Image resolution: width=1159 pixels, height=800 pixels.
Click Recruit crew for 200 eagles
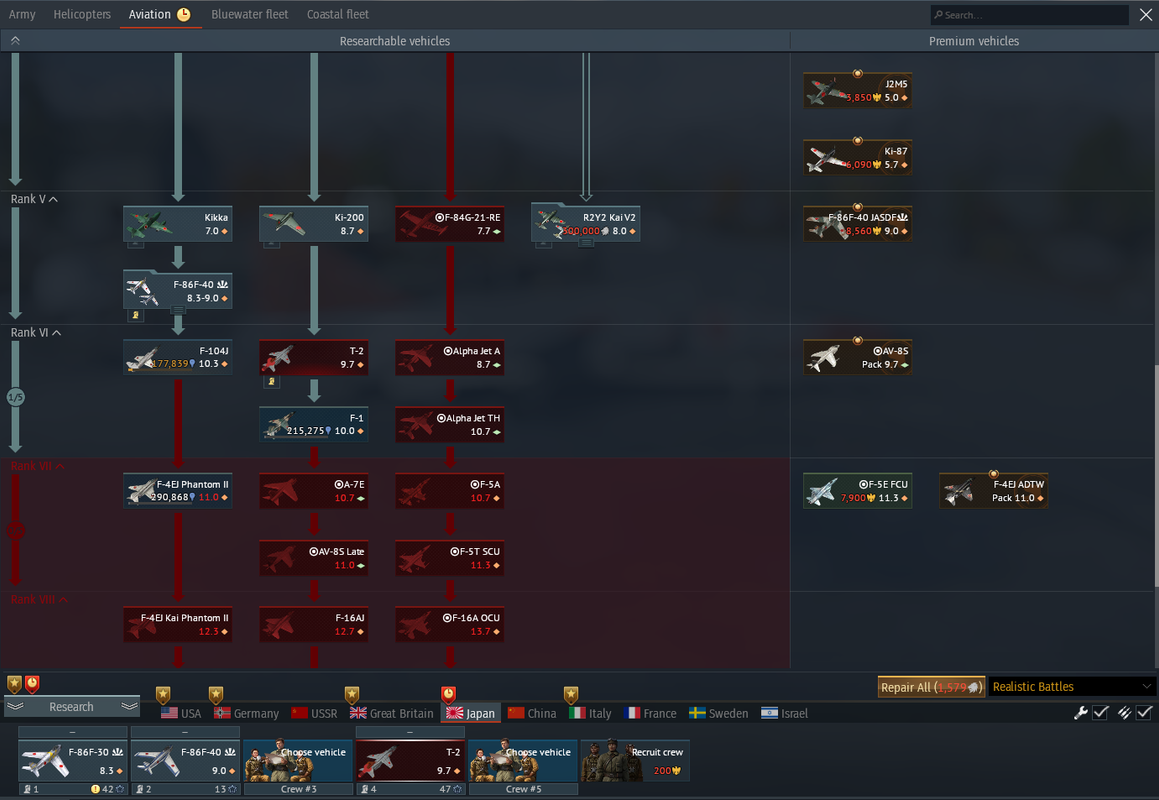[x=635, y=761]
